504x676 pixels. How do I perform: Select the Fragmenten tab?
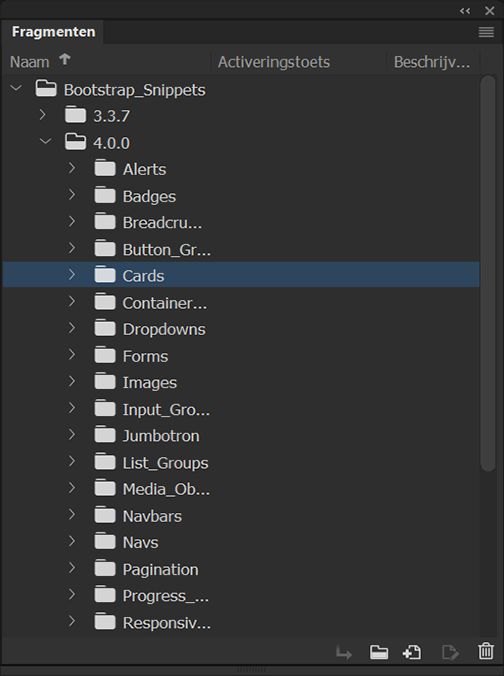pos(53,32)
